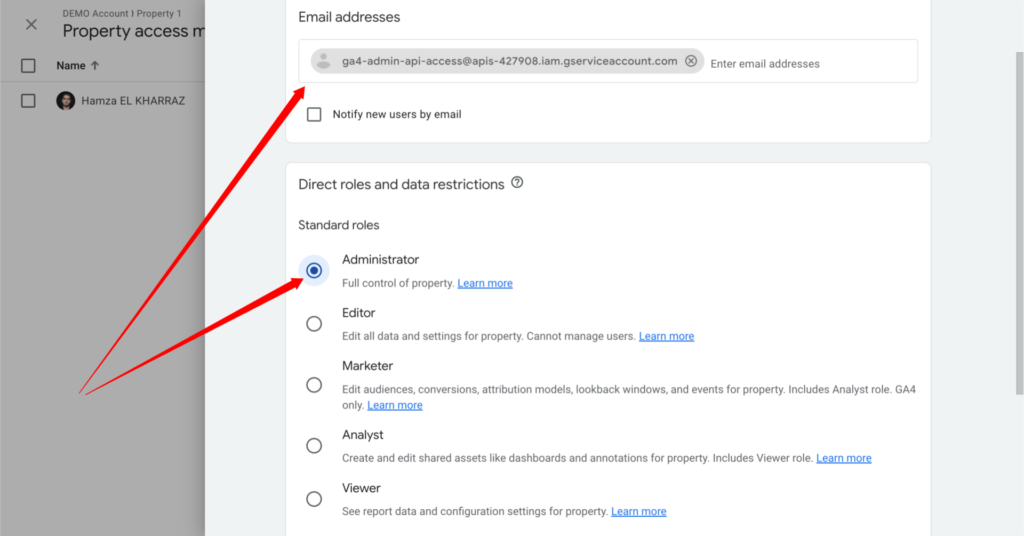The height and width of the screenshot is (536, 1024).
Task: Remove the ga4-admin-api-access email chip
Action: click(x=691, y=61)
